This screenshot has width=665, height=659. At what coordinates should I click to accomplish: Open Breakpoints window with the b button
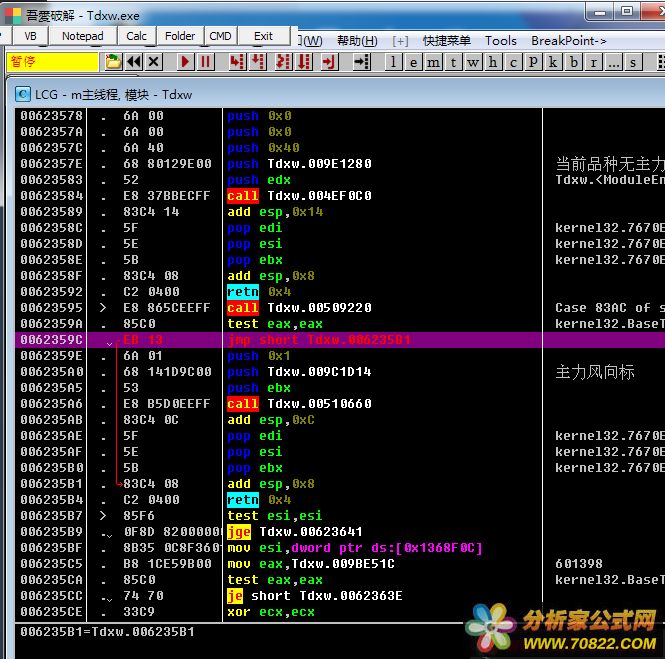[574, 62]
